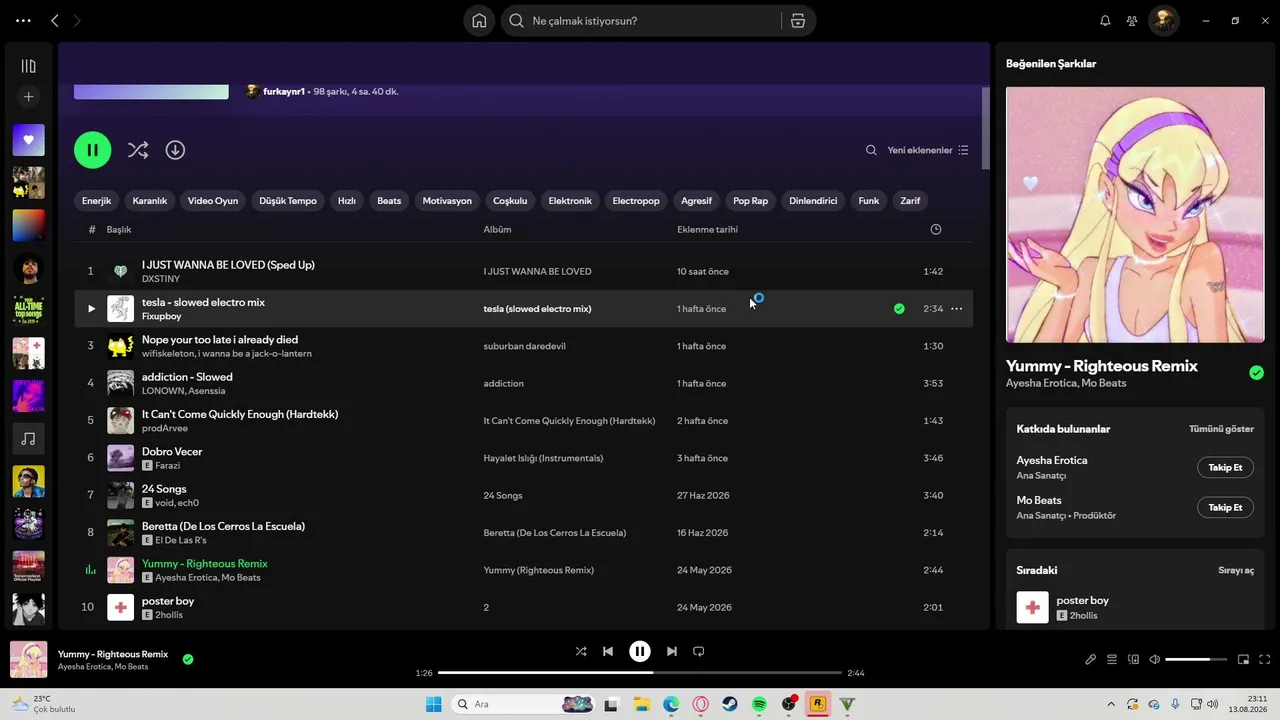Open album suburban daredevil link

(x=524, y=346)
